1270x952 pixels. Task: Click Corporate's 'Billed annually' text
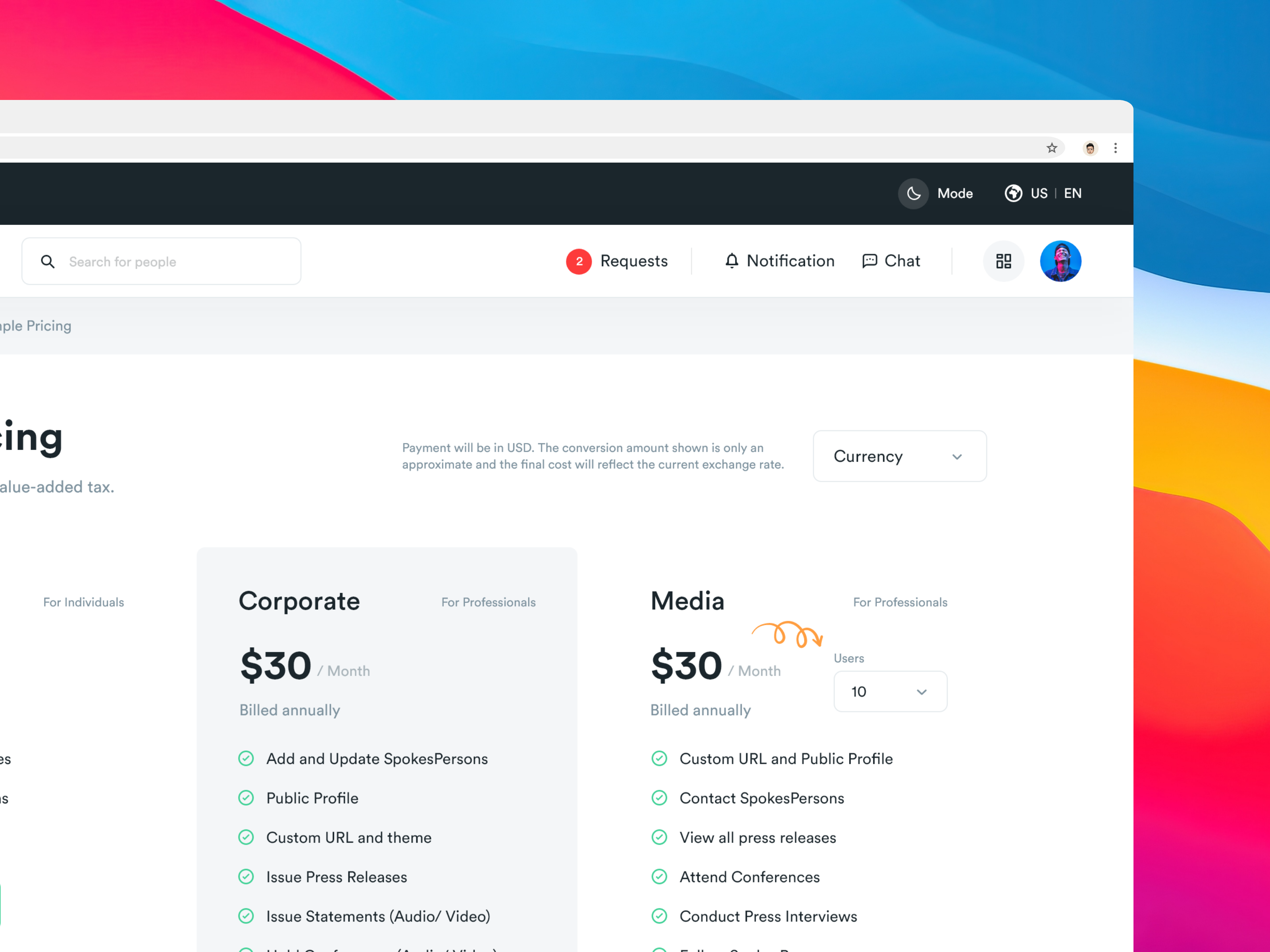click(289, 710)
